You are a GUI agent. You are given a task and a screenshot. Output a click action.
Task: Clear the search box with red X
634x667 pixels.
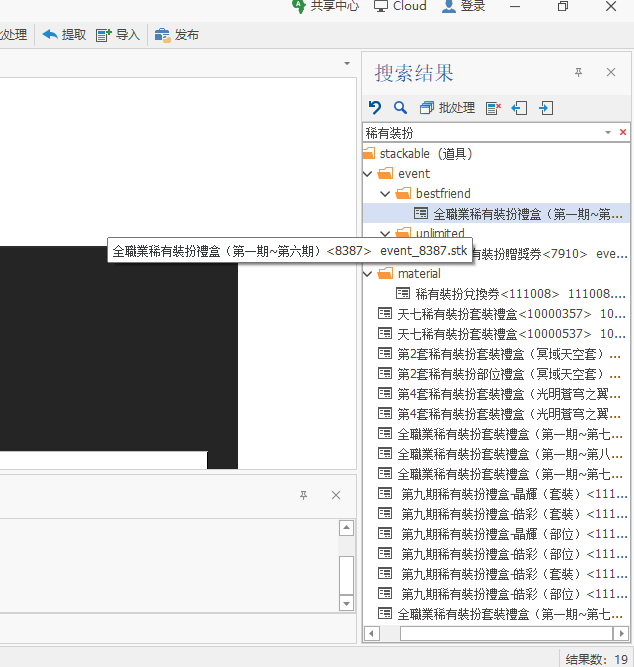pyautogui.click(x=622, y=132)
